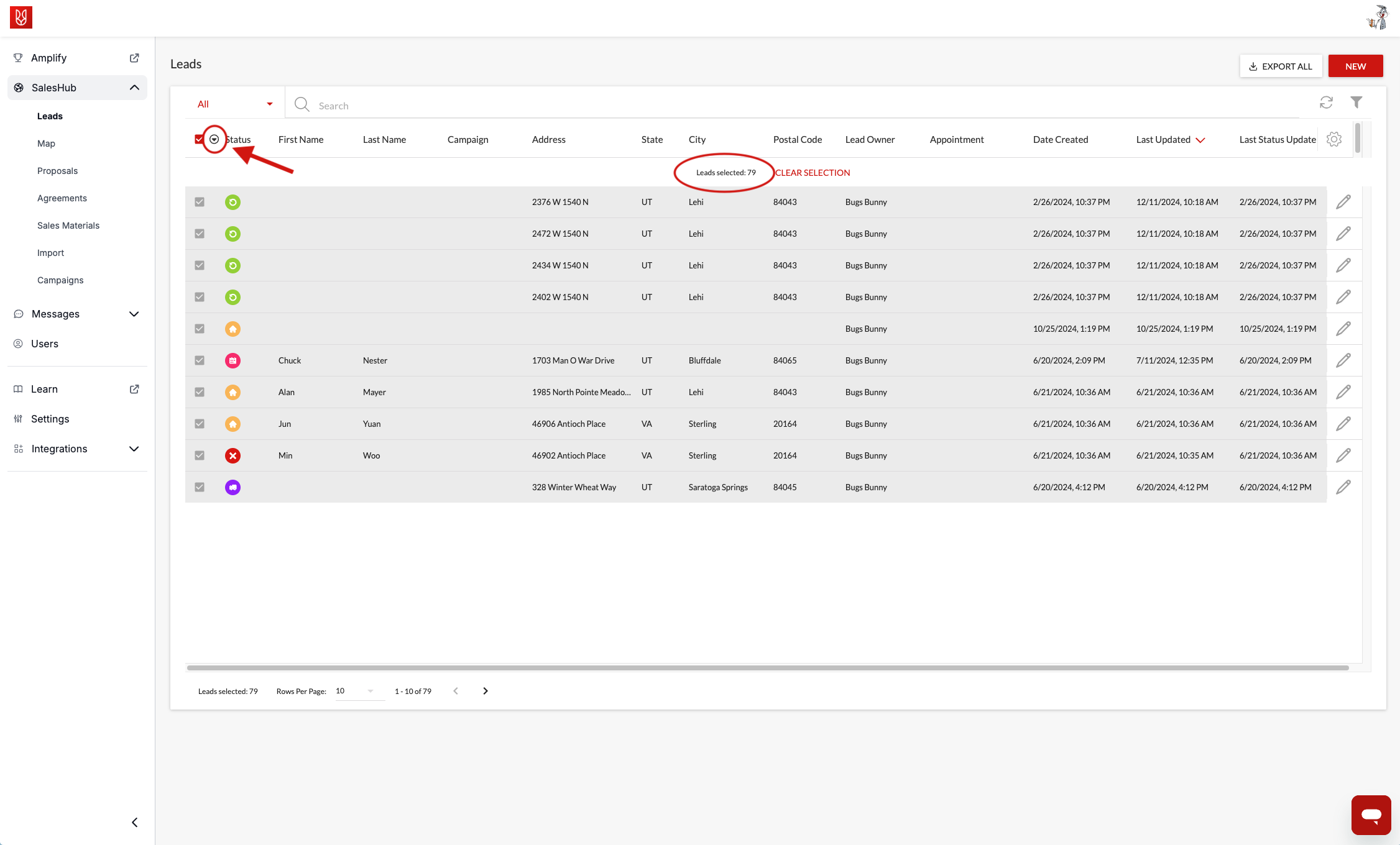Open the filter funnel icon
Screen dimensions: 1400x845
click(1356, 102)
